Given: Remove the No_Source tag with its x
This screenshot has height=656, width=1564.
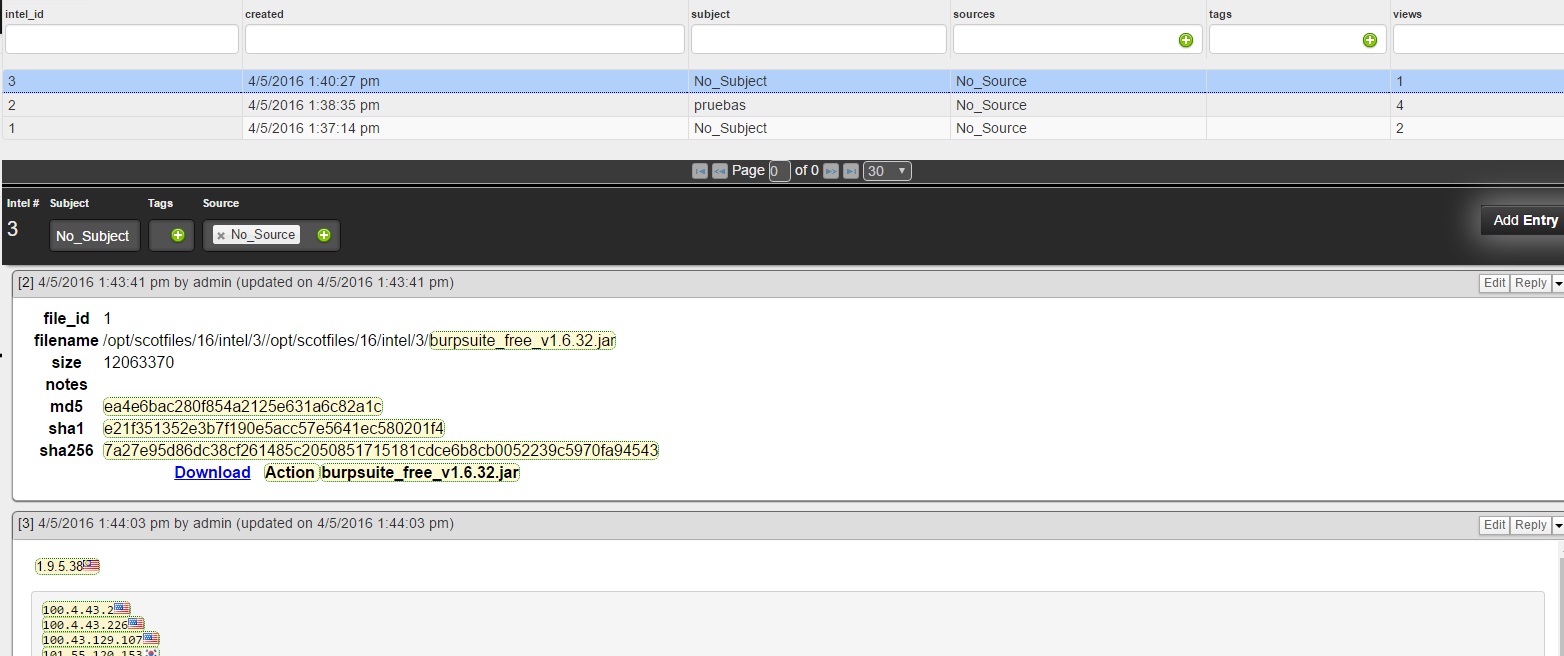Looking at the screenshot, I should [x=221, y=236].
